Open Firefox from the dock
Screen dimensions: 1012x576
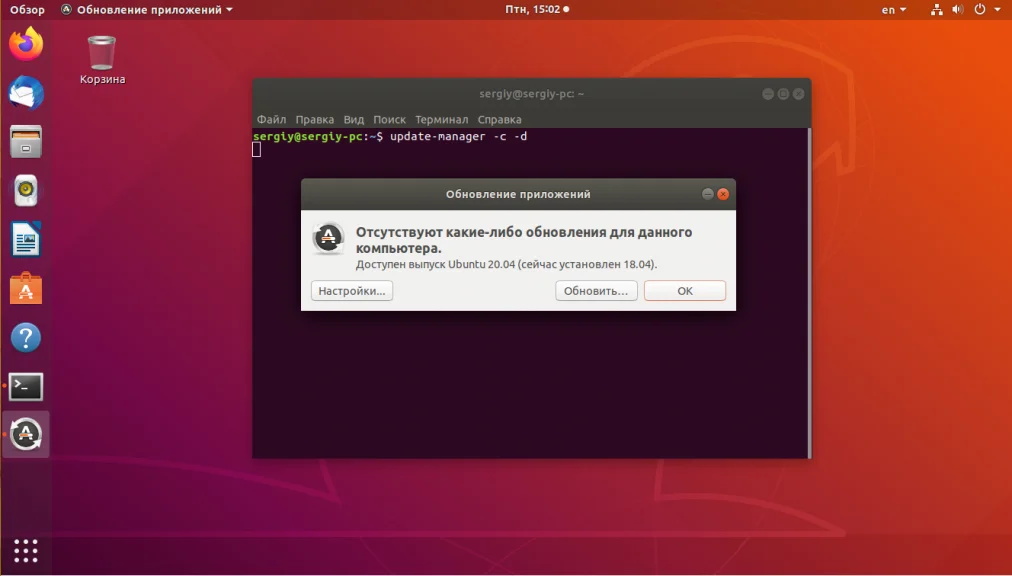click(26, 44)
